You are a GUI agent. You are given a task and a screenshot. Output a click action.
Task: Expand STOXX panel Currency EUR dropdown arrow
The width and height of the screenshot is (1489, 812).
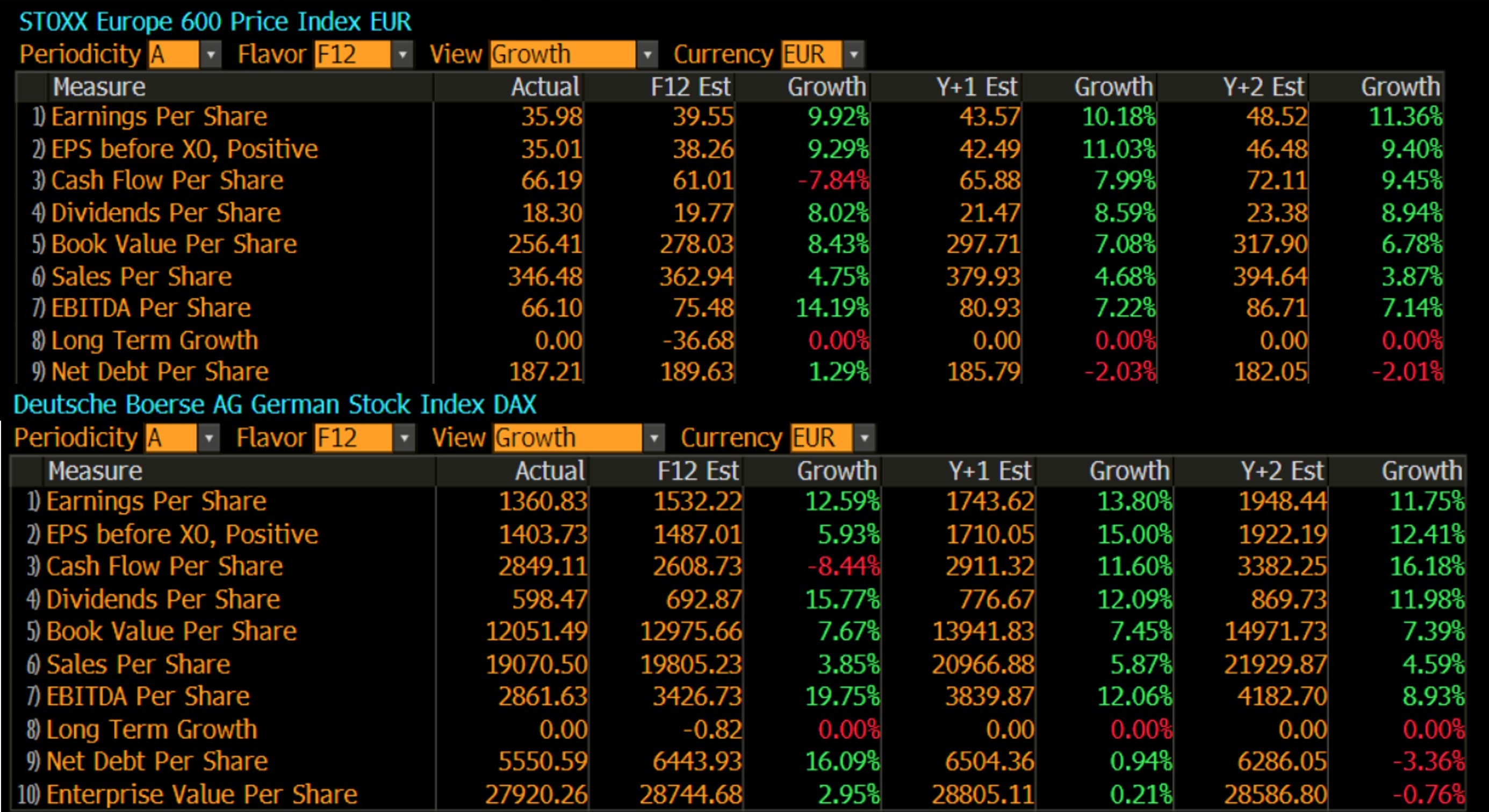[x=854, y=55]
